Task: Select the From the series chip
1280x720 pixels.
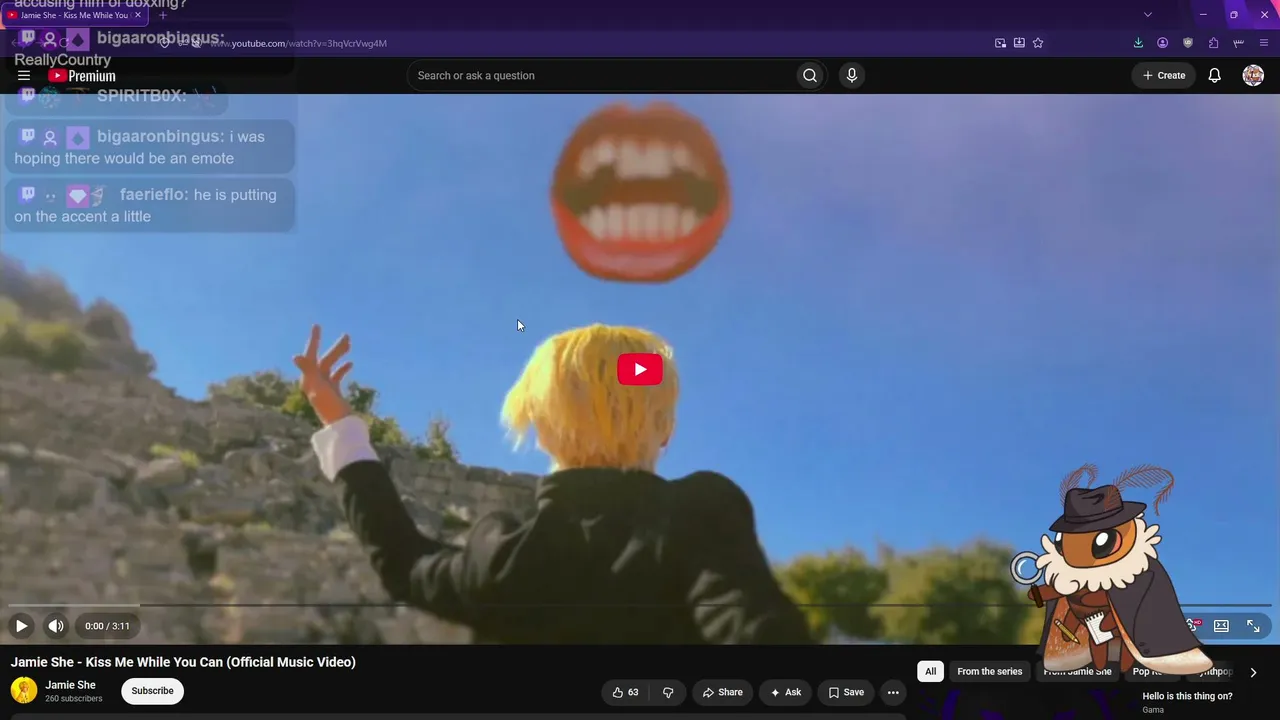Action: click(x=989, y=672)
